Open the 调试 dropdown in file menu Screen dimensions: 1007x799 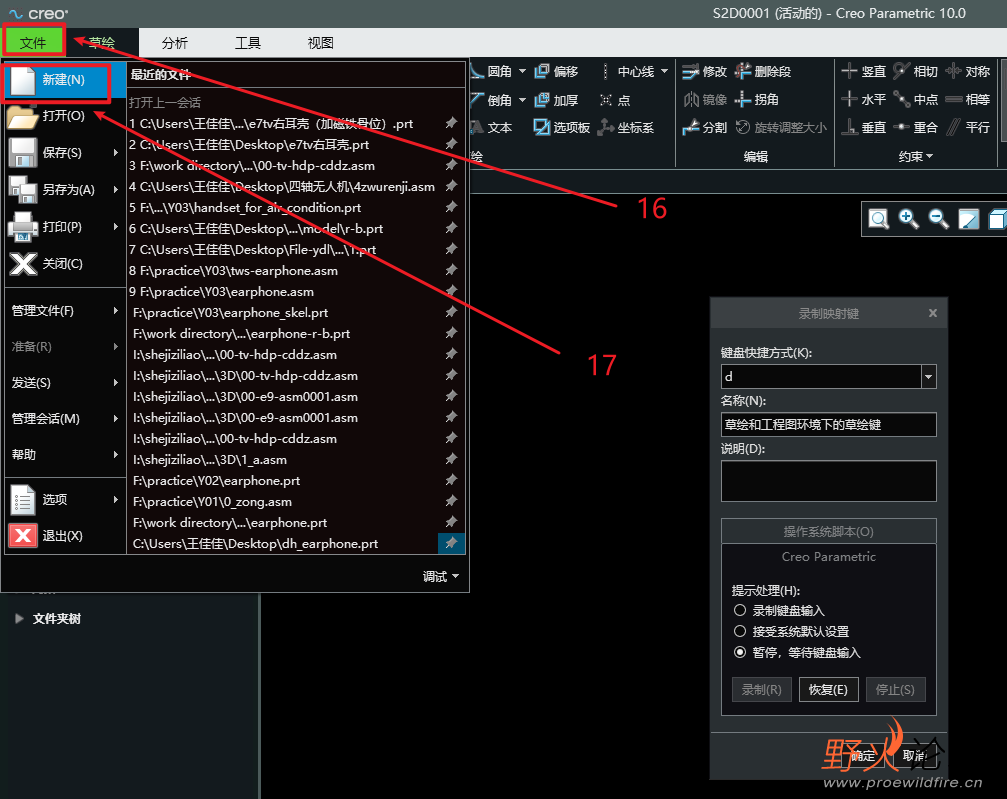click(x=441, y=577)
